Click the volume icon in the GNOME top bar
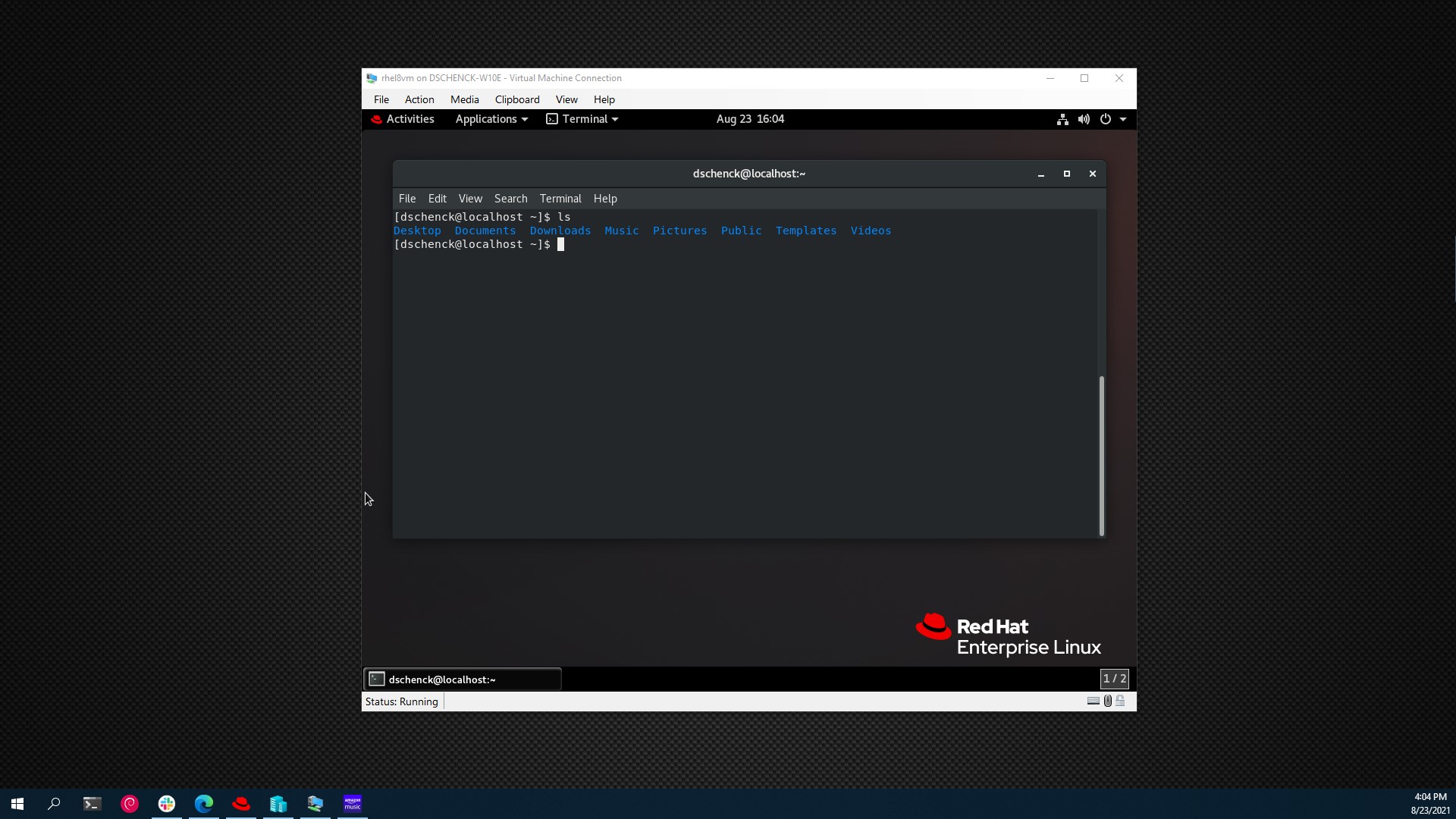 pyautogui.click(x=1084, y=119)
